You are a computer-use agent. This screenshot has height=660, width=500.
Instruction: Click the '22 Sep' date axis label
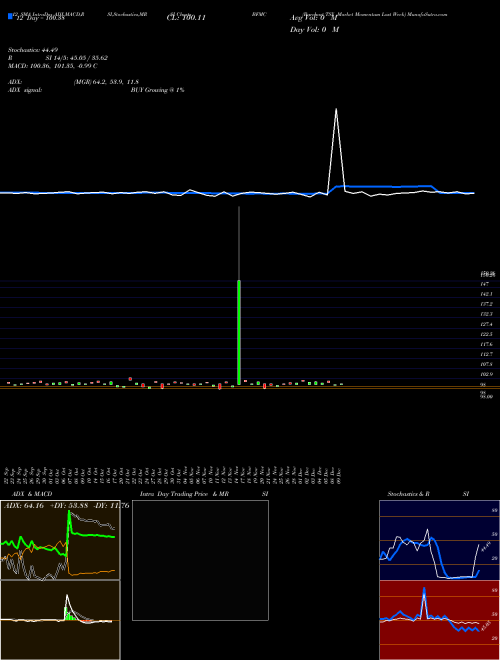click(7, 474)
